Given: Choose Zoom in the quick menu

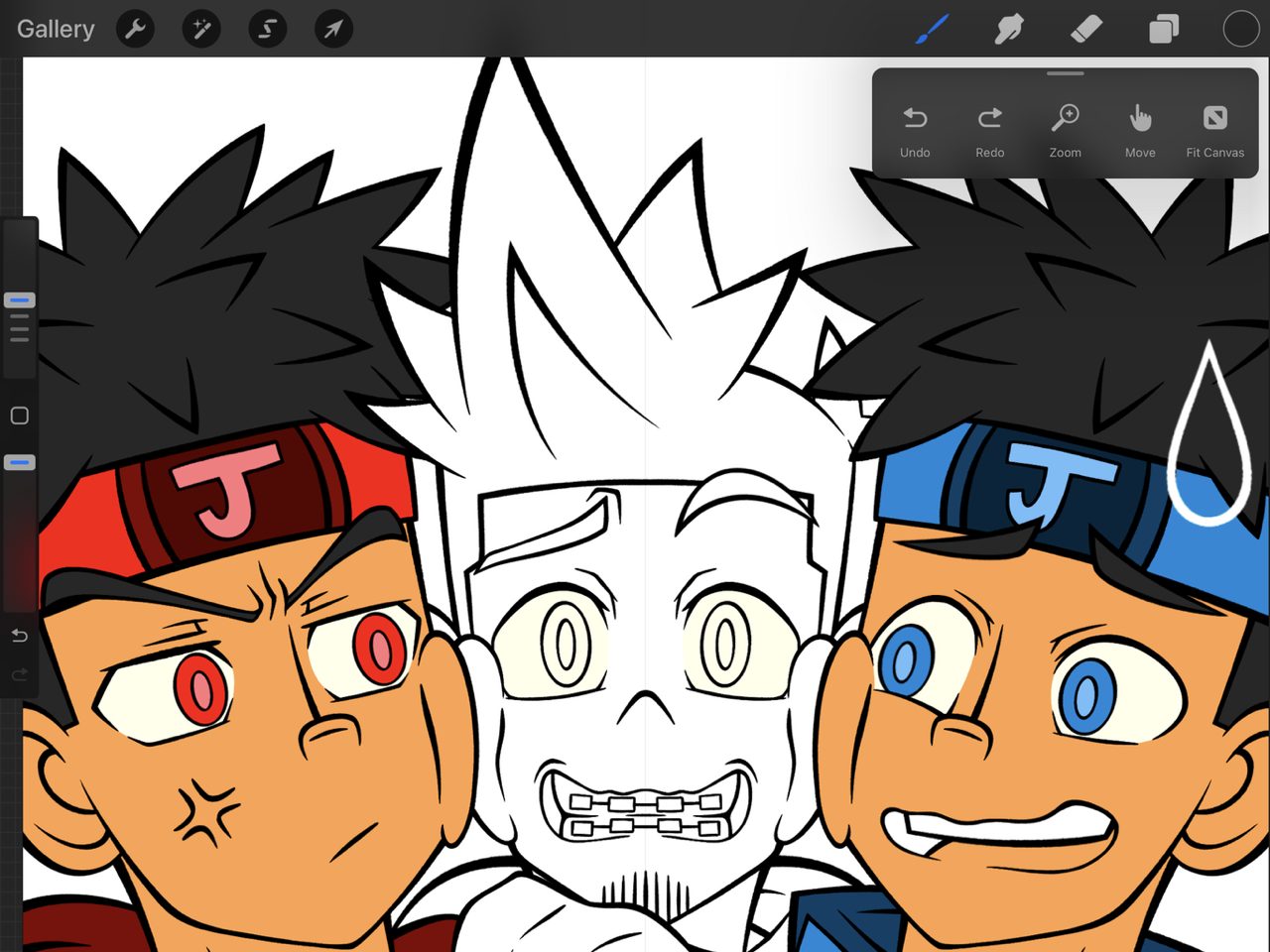Looking at the screenshot, I should point(1066,131).
